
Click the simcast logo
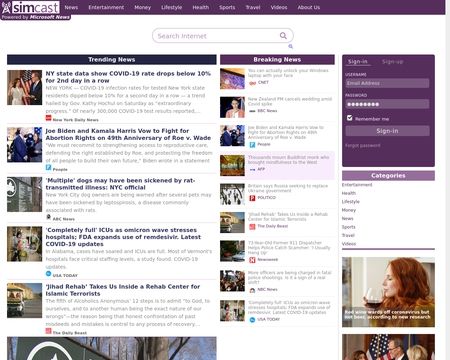coord(31,7)
